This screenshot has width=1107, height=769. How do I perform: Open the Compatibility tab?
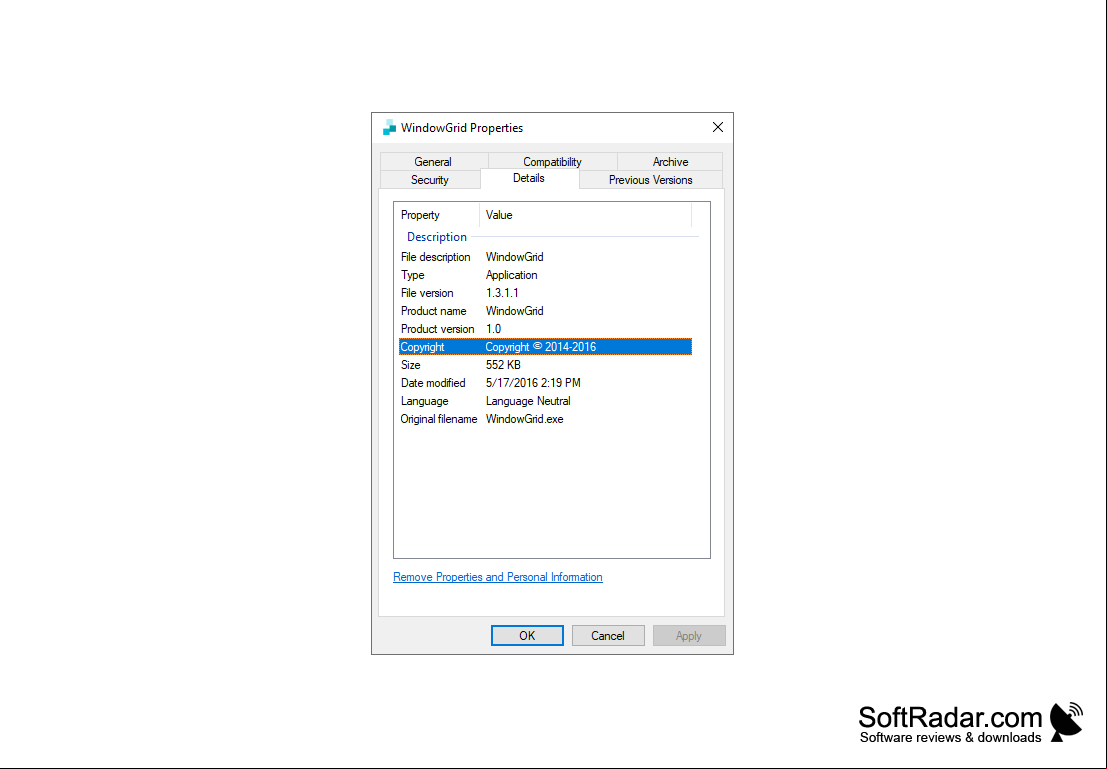click(x=552, y=162)
